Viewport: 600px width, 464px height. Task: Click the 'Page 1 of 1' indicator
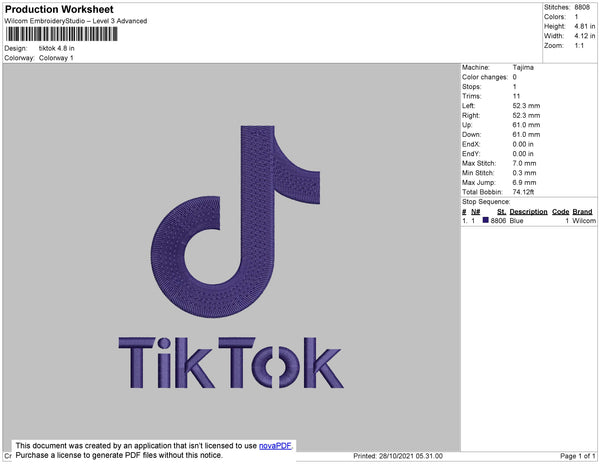click(x=578, y=456)
